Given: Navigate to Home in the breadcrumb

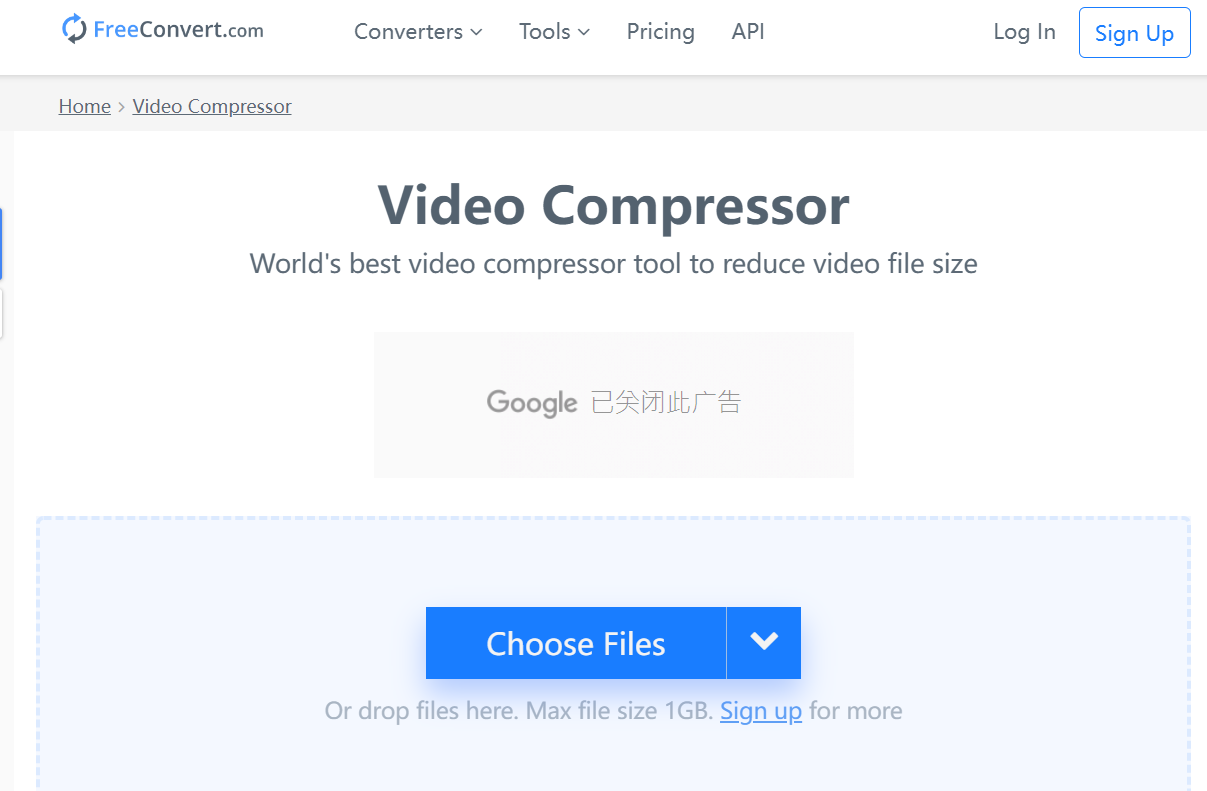Looking at the screenshot, I should 85,106.
